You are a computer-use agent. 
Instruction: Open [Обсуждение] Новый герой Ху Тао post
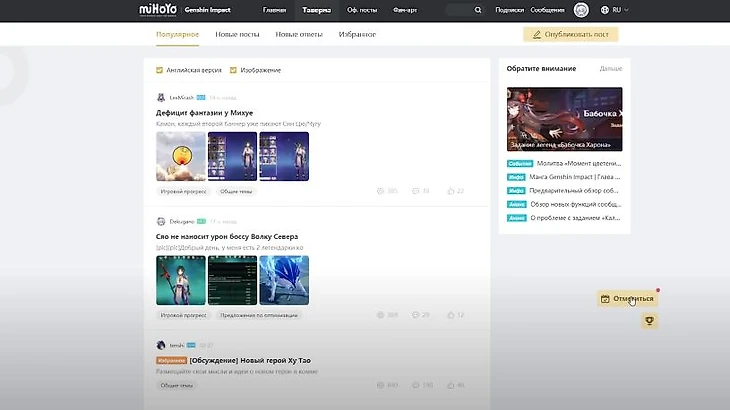pyautogui.click(x=250, y=361)
